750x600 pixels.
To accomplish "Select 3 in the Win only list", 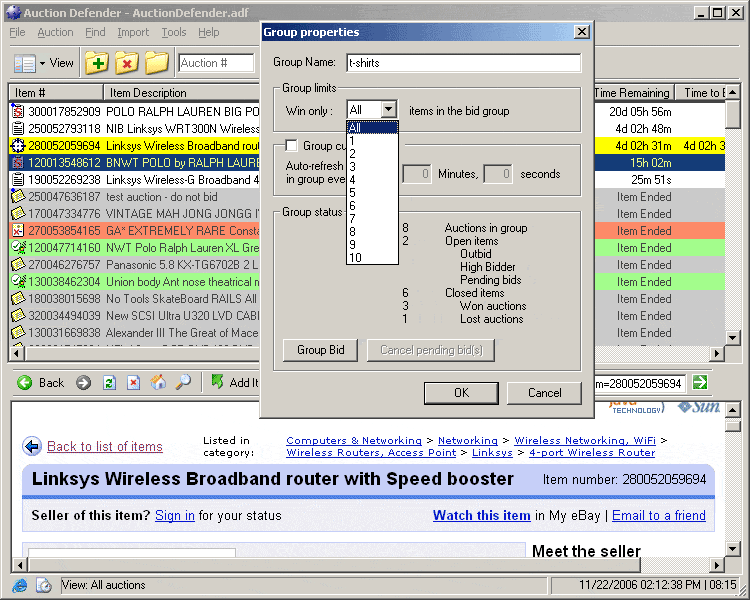I will coord(372,167).
